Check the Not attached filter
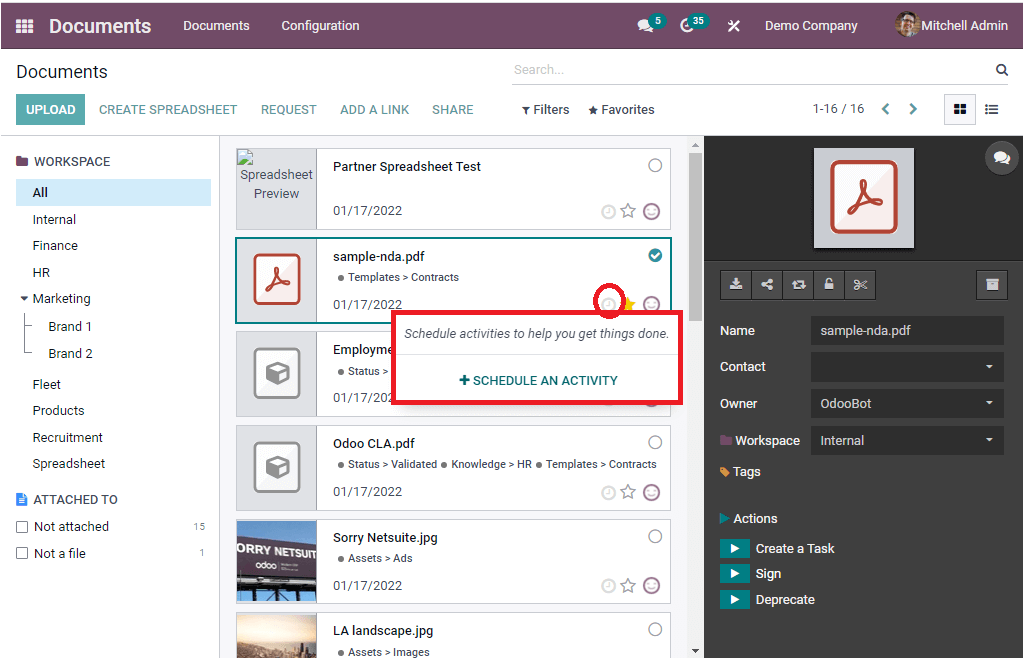 pos(22,526)
